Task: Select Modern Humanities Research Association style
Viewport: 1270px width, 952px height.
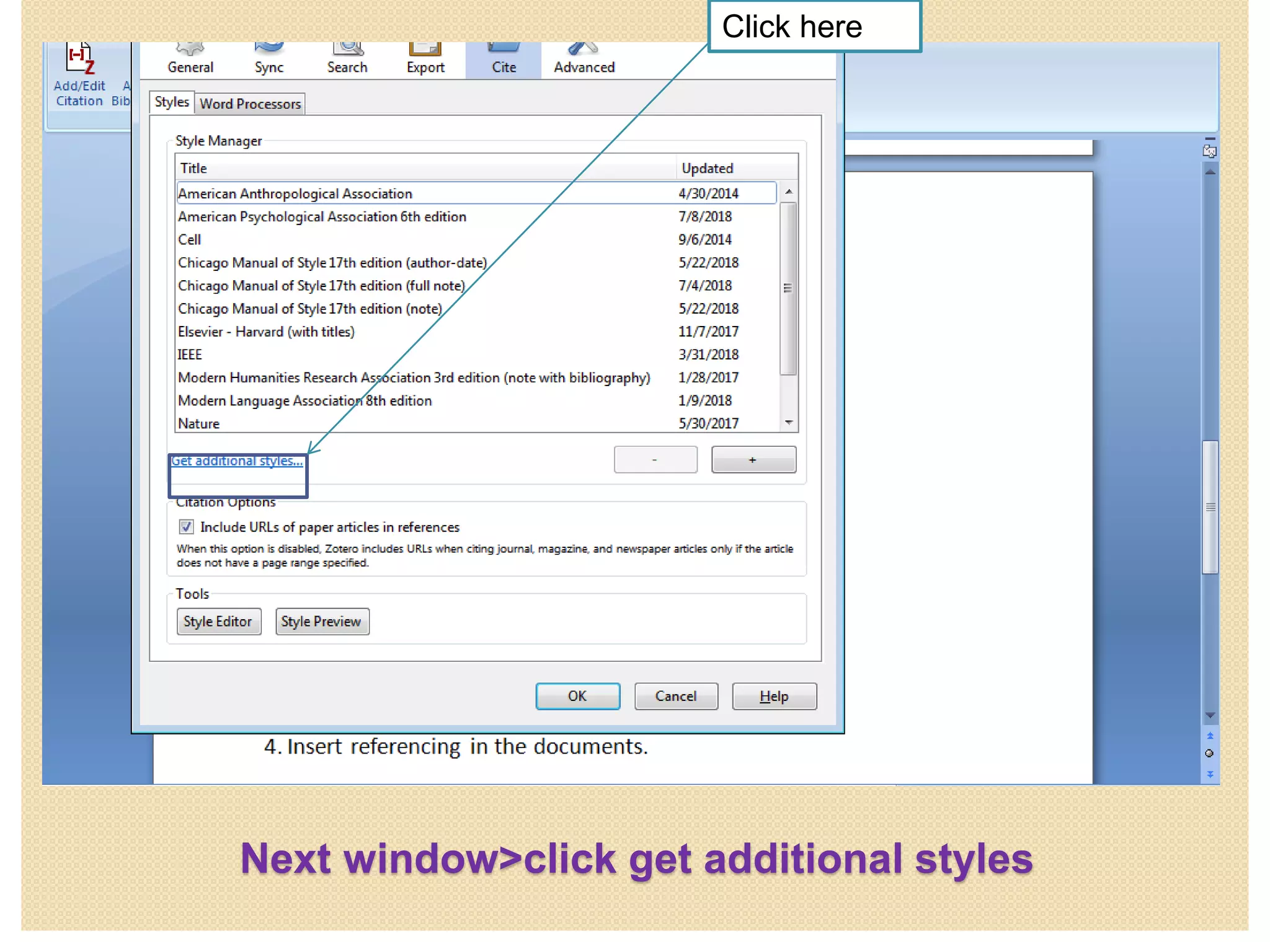Action: pyautogui.click(x=476, y=377)
